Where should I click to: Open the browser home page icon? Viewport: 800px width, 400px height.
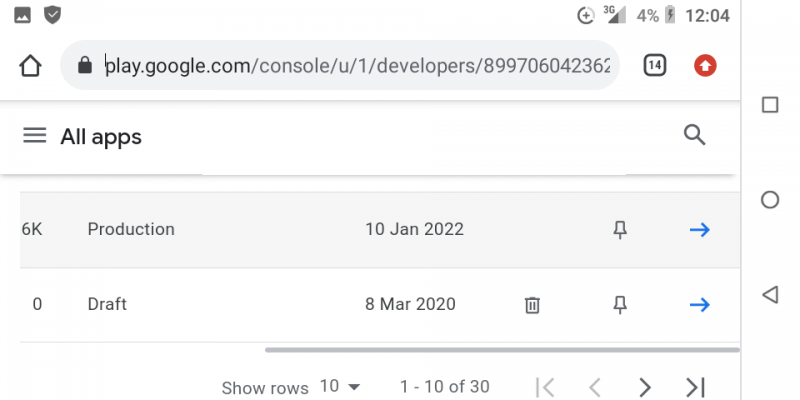30,66
